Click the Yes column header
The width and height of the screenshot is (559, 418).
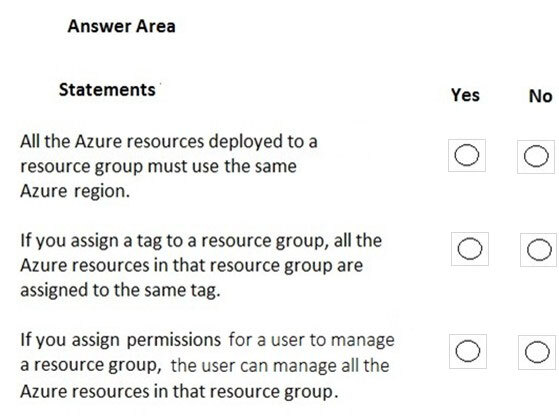pyautogui.click(x=465, y=95)
